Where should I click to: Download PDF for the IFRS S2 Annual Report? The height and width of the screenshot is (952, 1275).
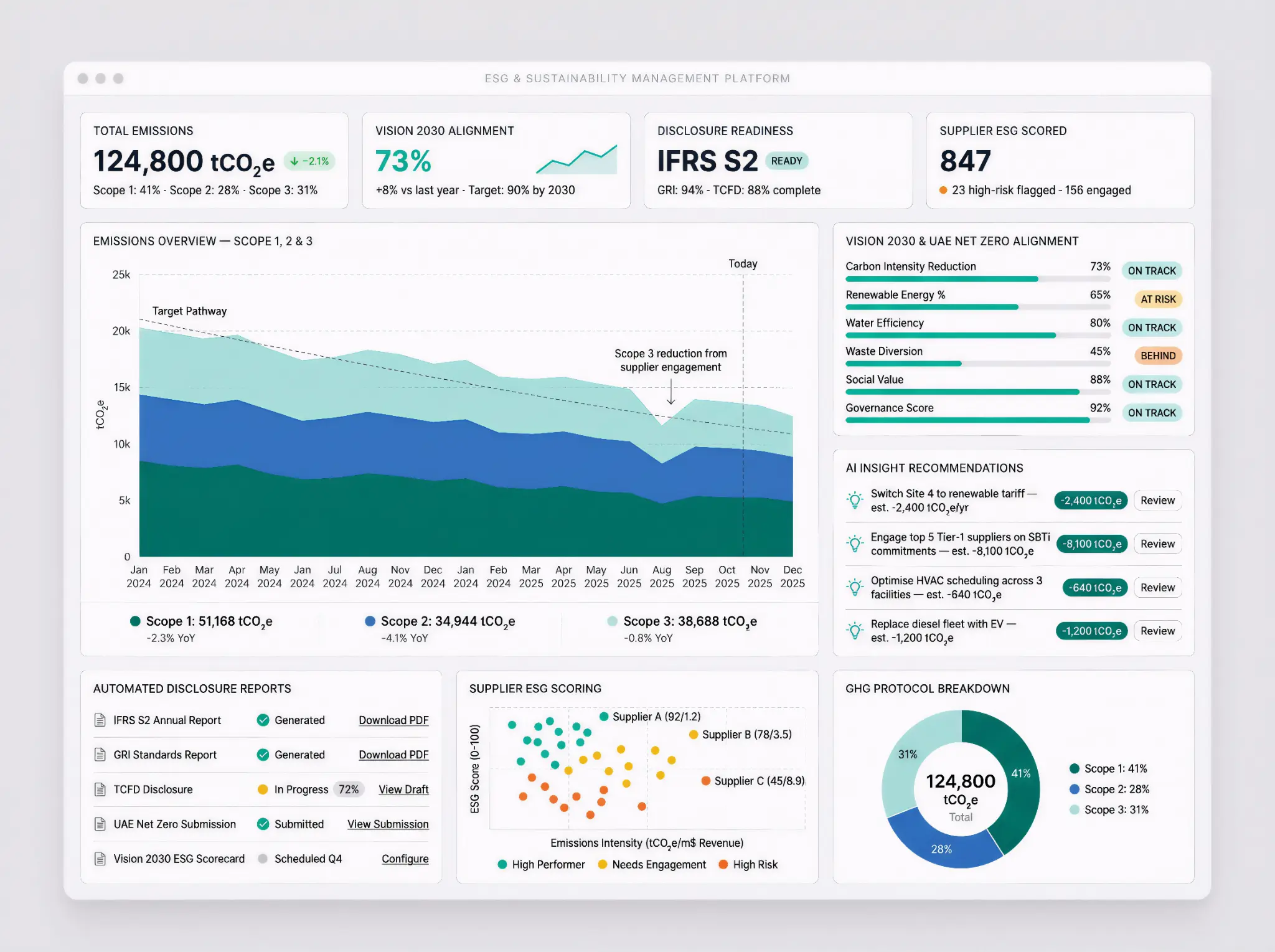[393, 720]
